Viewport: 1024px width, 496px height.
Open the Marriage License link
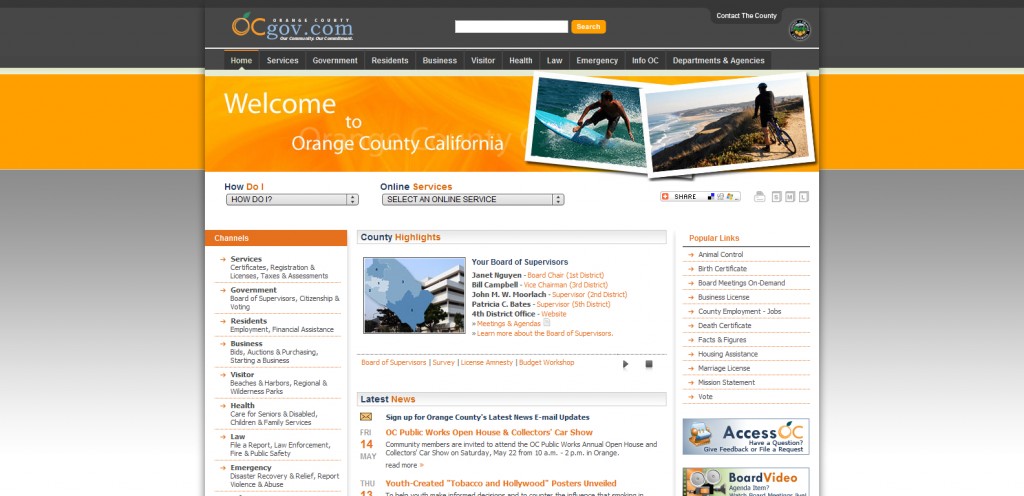click(x=724, y=369)
